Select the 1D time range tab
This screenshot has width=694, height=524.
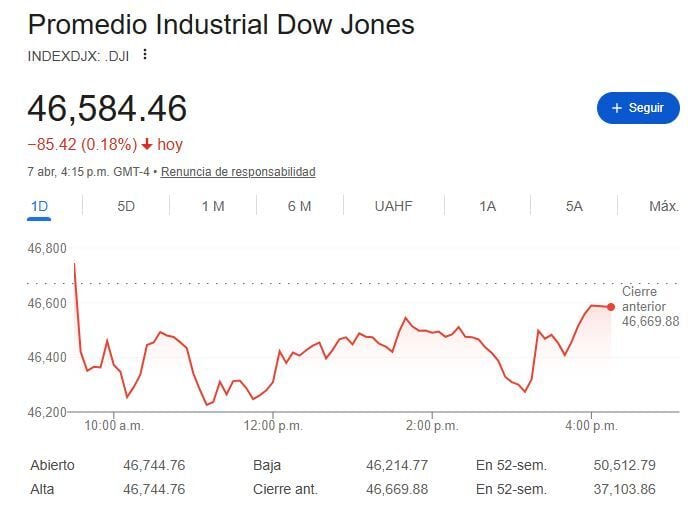[39, 206]
